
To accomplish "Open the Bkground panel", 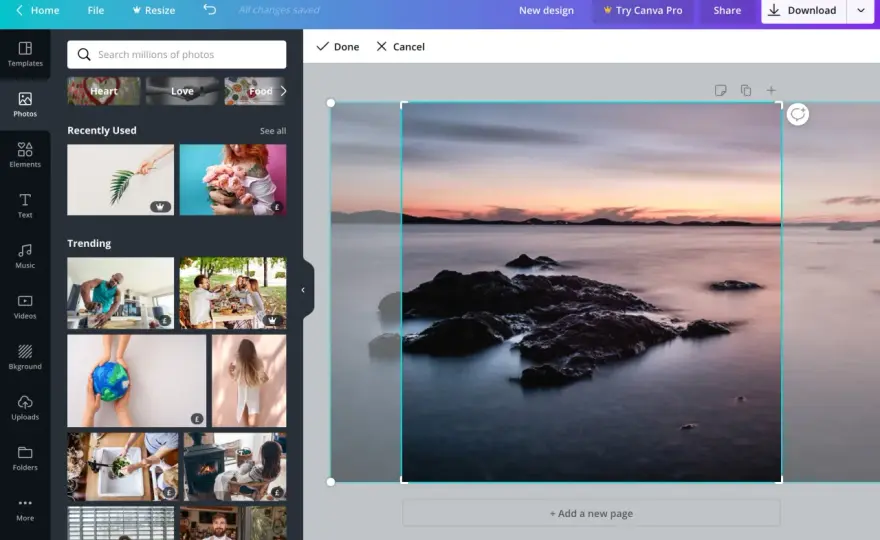I will pyautogui.click(x=25, y=357).
